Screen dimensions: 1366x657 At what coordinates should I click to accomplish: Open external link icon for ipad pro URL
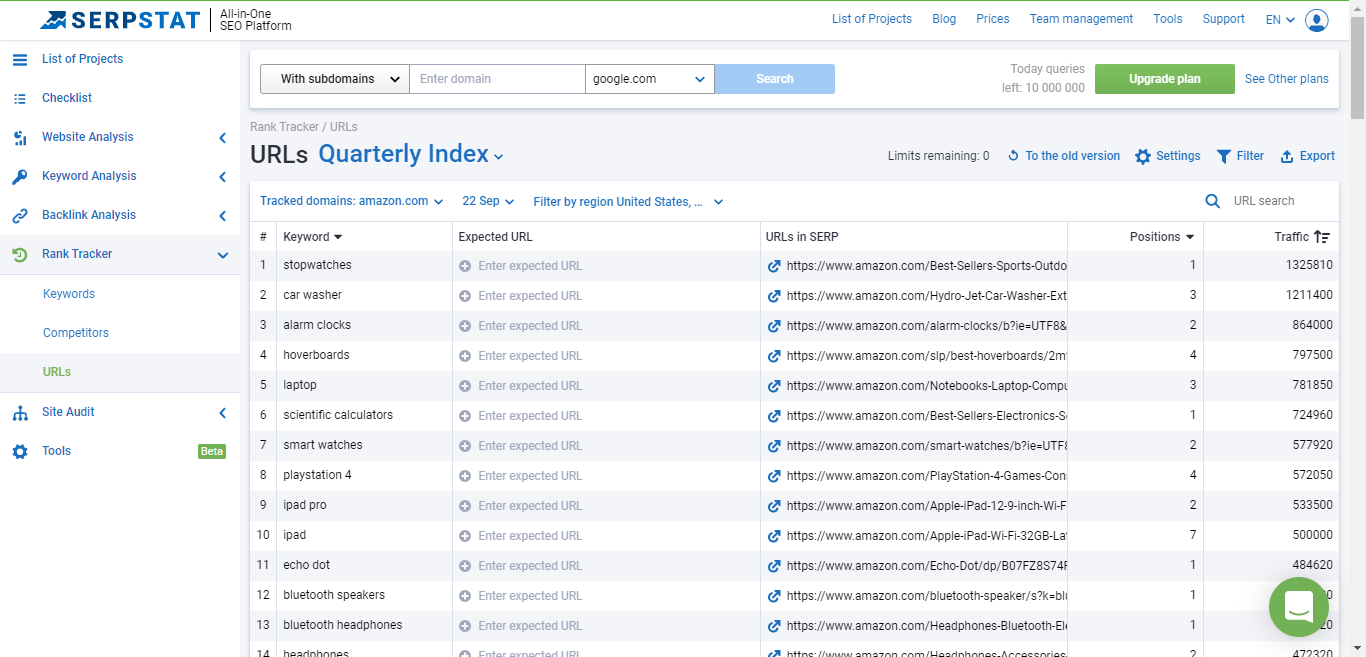coord(774,506)
